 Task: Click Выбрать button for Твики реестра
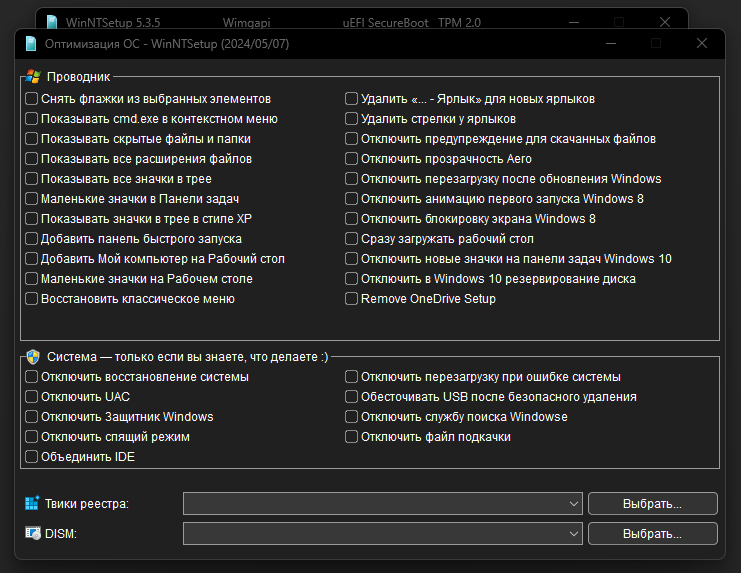coord(653,504)
